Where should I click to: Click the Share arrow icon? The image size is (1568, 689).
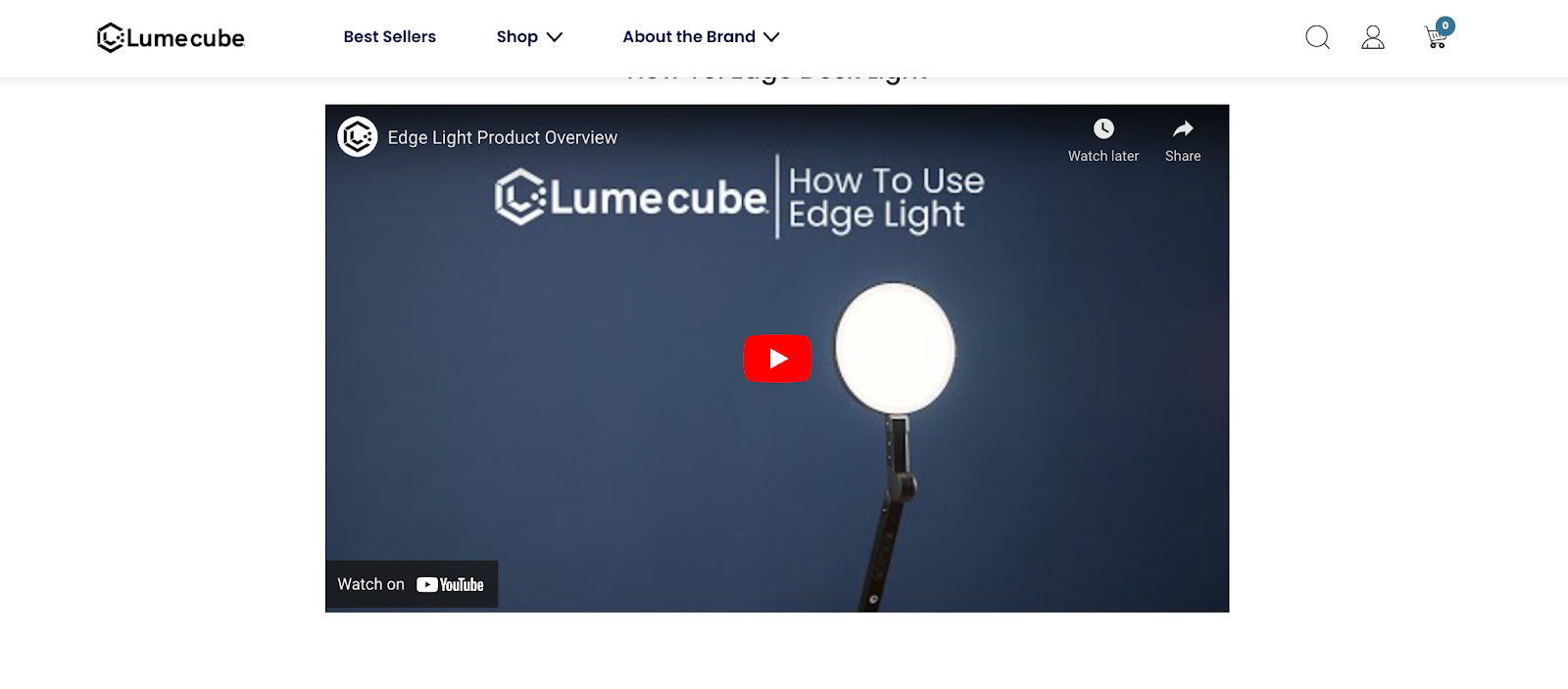[x=1183, y=128]
